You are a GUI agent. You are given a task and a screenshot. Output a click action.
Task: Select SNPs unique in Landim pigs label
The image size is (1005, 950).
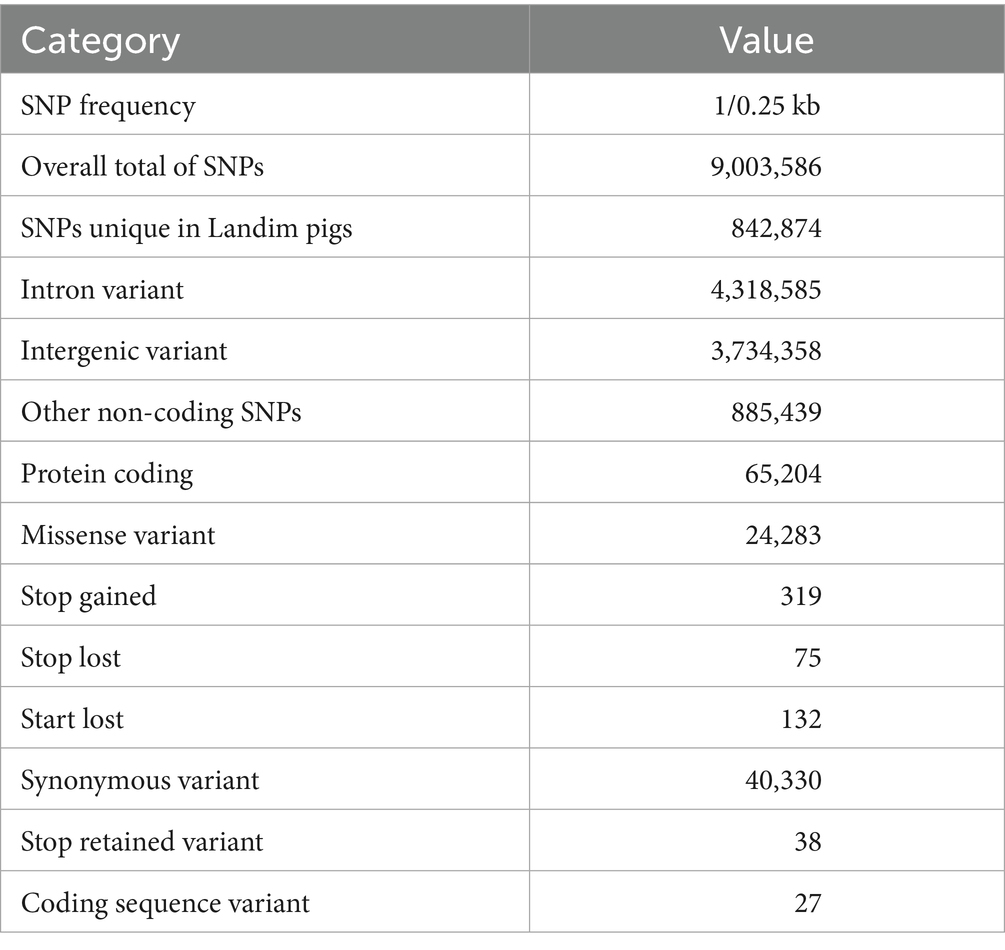pos(186,228)
